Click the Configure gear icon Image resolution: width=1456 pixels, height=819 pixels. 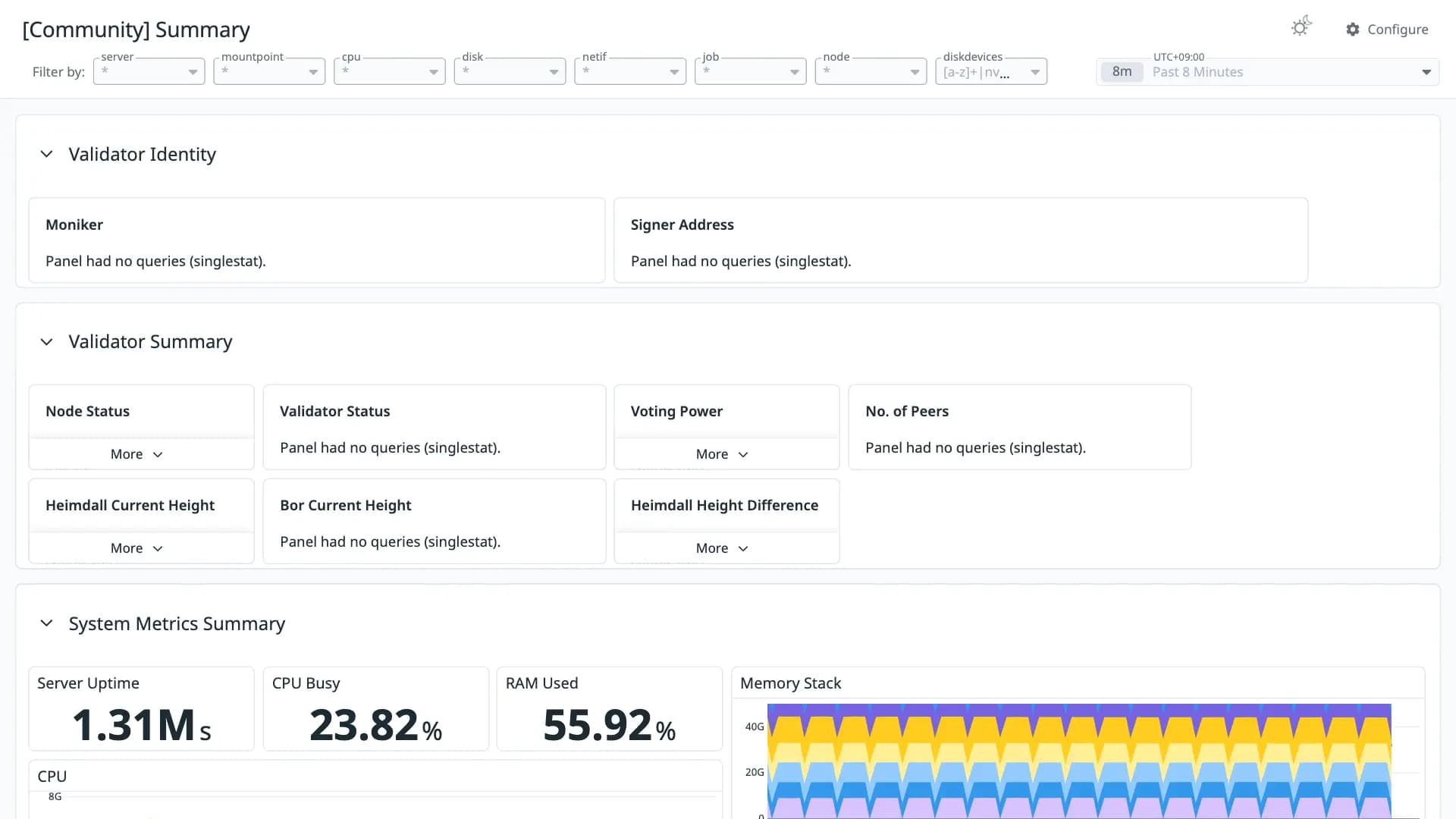tap(1353, 29)
